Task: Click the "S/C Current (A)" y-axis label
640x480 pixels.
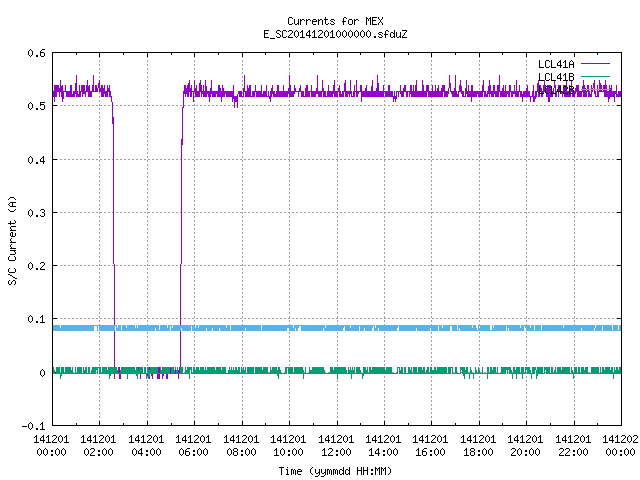Action: tap(13, 240)
